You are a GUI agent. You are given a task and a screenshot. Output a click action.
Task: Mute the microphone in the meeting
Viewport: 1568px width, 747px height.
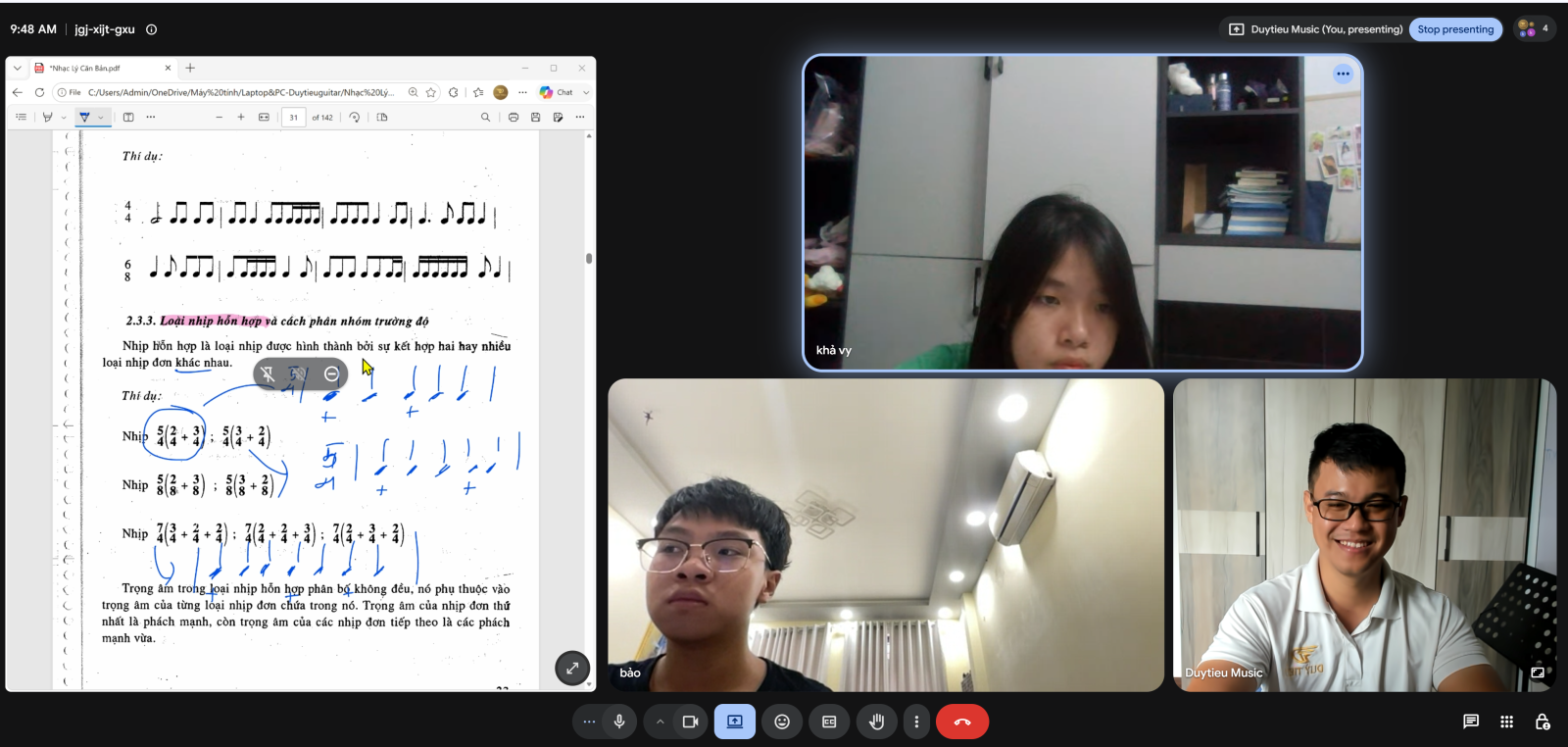click(619, 722)
